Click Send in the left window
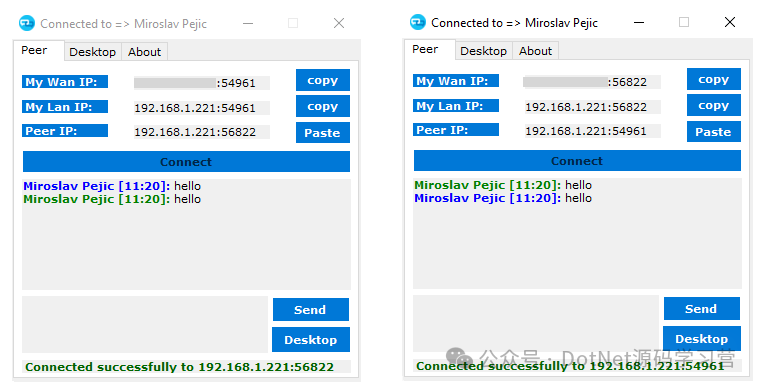Image resolution: width=760 pixels, height=389 pixels. click(311, 310)
